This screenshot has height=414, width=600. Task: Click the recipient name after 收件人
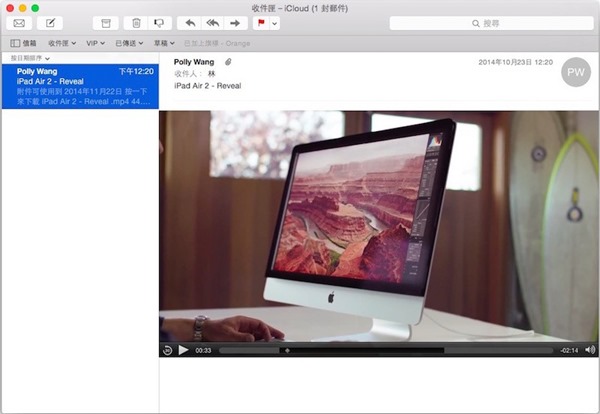click(211, 74)
